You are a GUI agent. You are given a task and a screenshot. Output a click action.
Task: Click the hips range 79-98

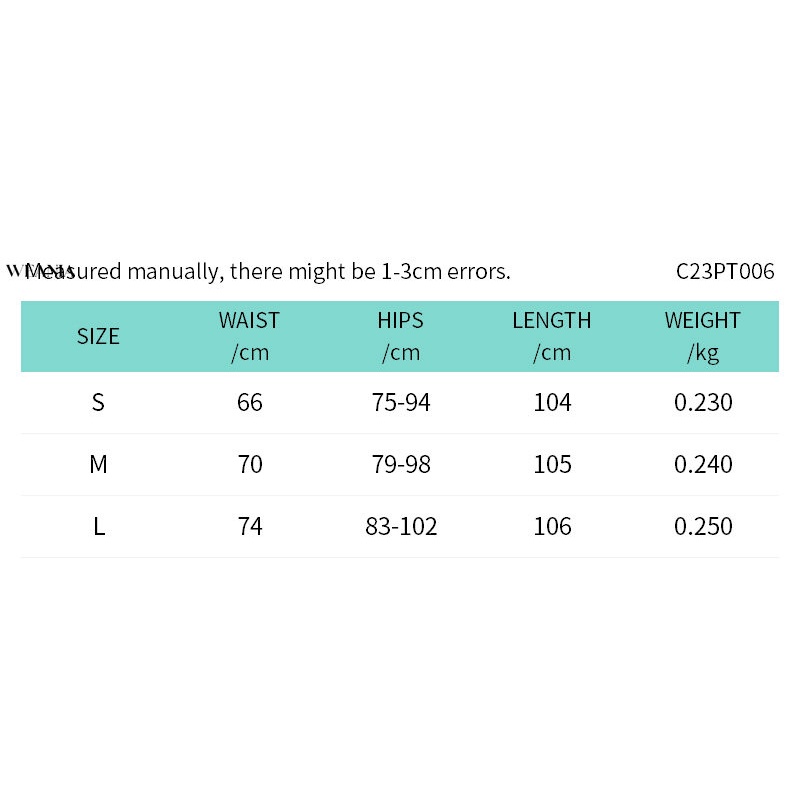pyautogui.click(x=401, y=465)
